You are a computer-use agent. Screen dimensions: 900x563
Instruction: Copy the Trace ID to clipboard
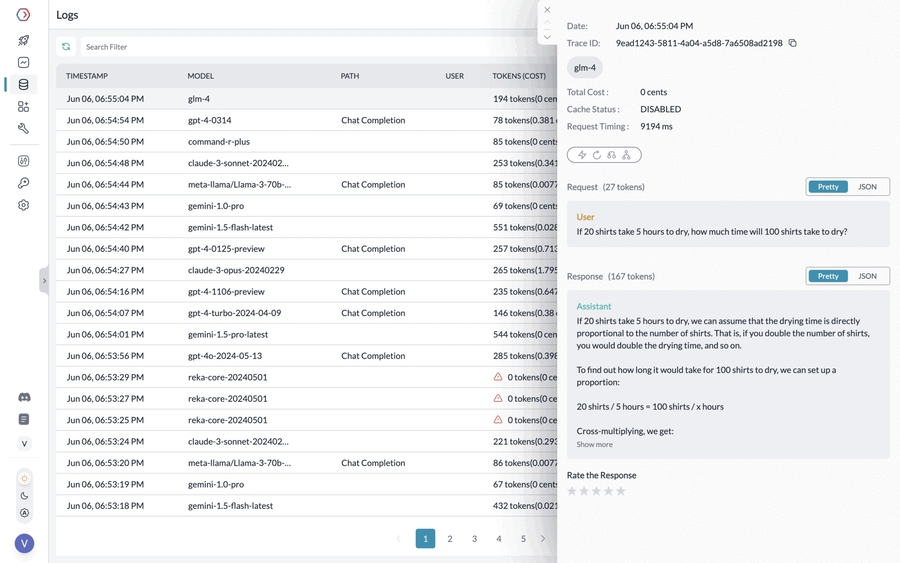[793, 43]
